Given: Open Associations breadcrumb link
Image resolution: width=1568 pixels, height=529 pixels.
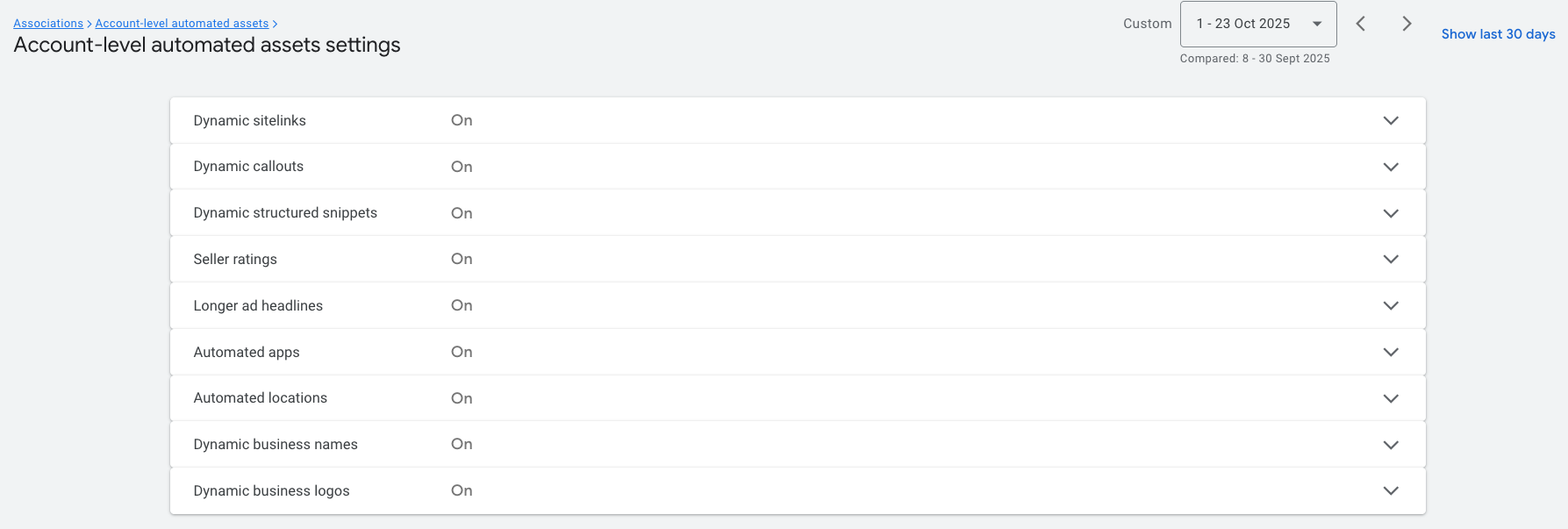Looking at the screenshot, I should pyautogui.click(x=48, y=24).
